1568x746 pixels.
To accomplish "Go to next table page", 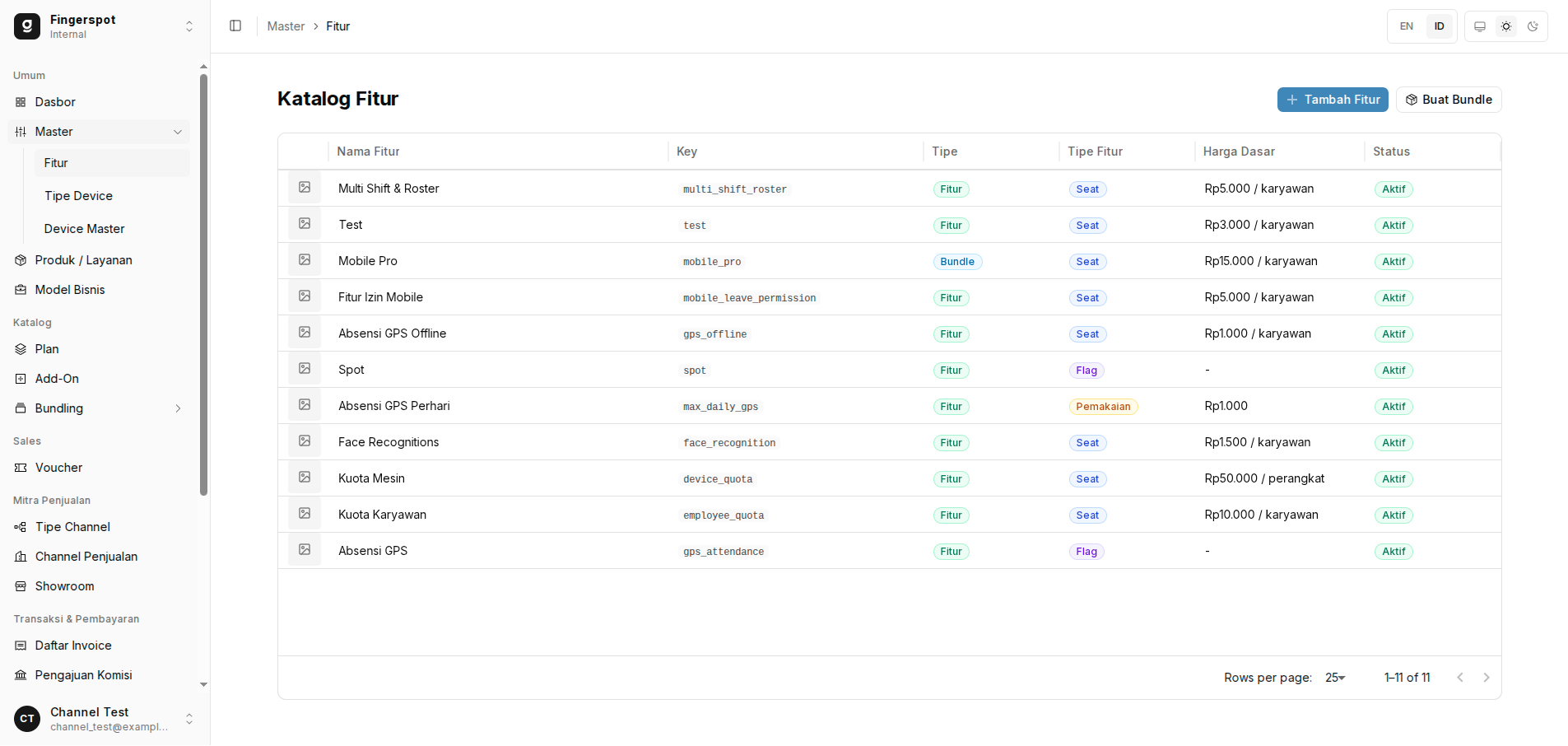I will pos(1487,678).
